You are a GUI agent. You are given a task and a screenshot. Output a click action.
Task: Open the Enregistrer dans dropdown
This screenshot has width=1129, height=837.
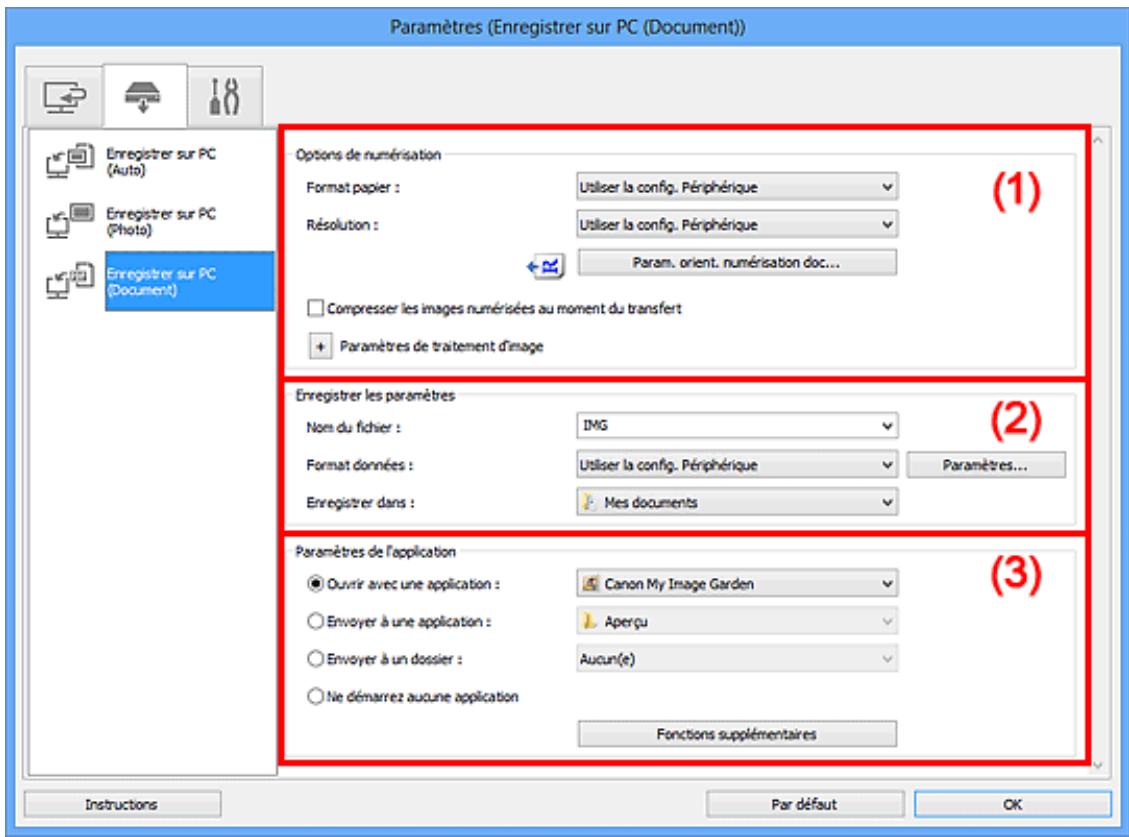737,503
